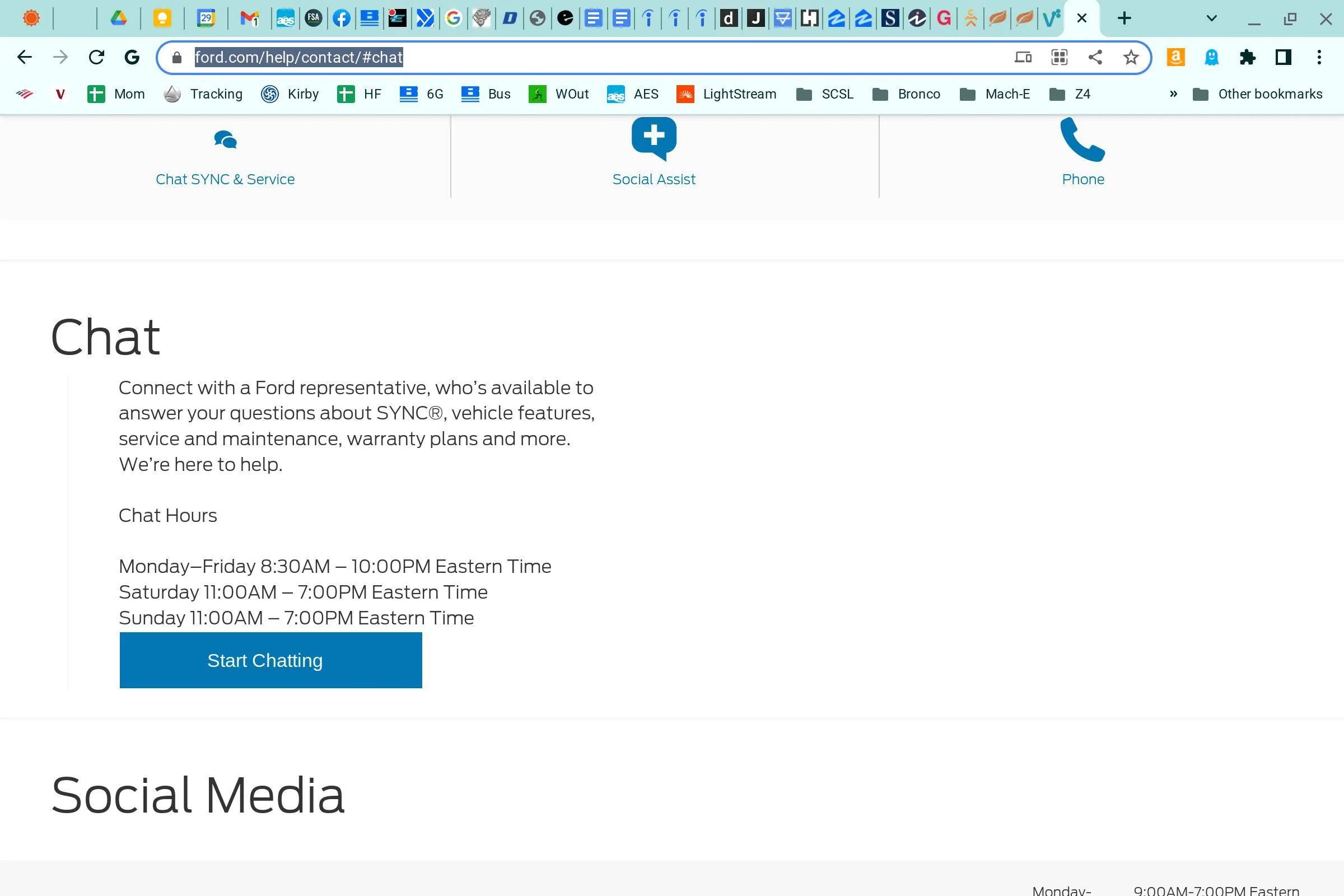Viewport: 1344px width, 896px height.
Task: Open the Kirby bookmark
Action: [x=290, y=94]
